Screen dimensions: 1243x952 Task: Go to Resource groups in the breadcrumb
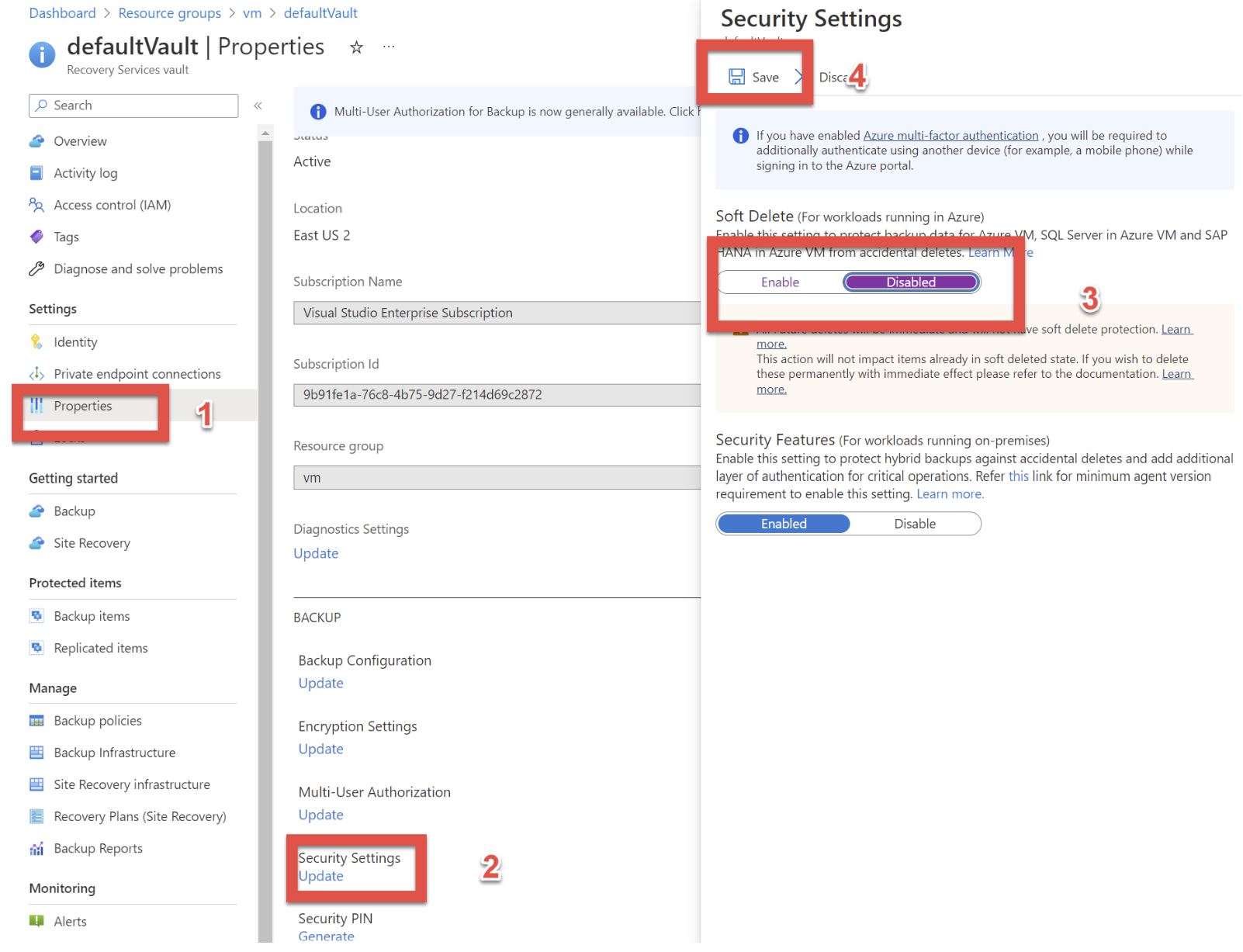[169, 13]
